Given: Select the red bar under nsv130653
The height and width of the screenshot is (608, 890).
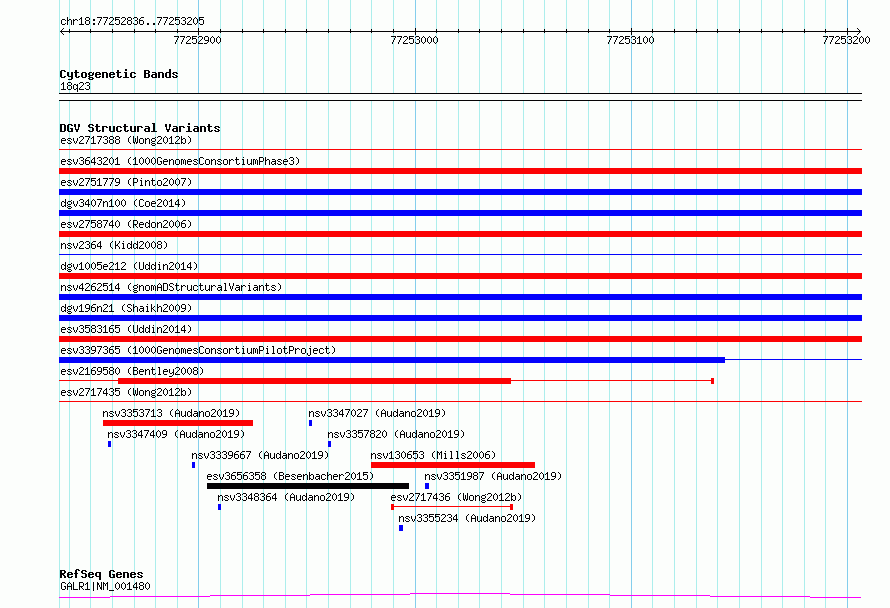Looking at the screenshot, I should pos(453,465).
